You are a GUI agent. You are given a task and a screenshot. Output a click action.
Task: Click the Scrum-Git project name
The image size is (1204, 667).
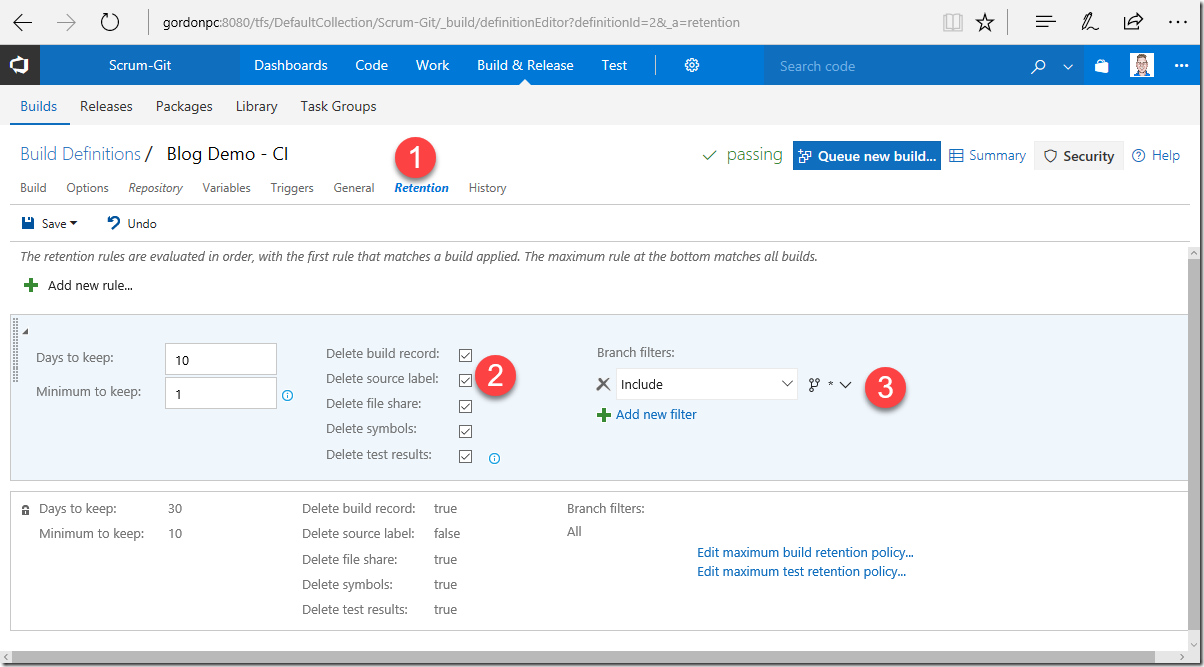pos(140,65)
